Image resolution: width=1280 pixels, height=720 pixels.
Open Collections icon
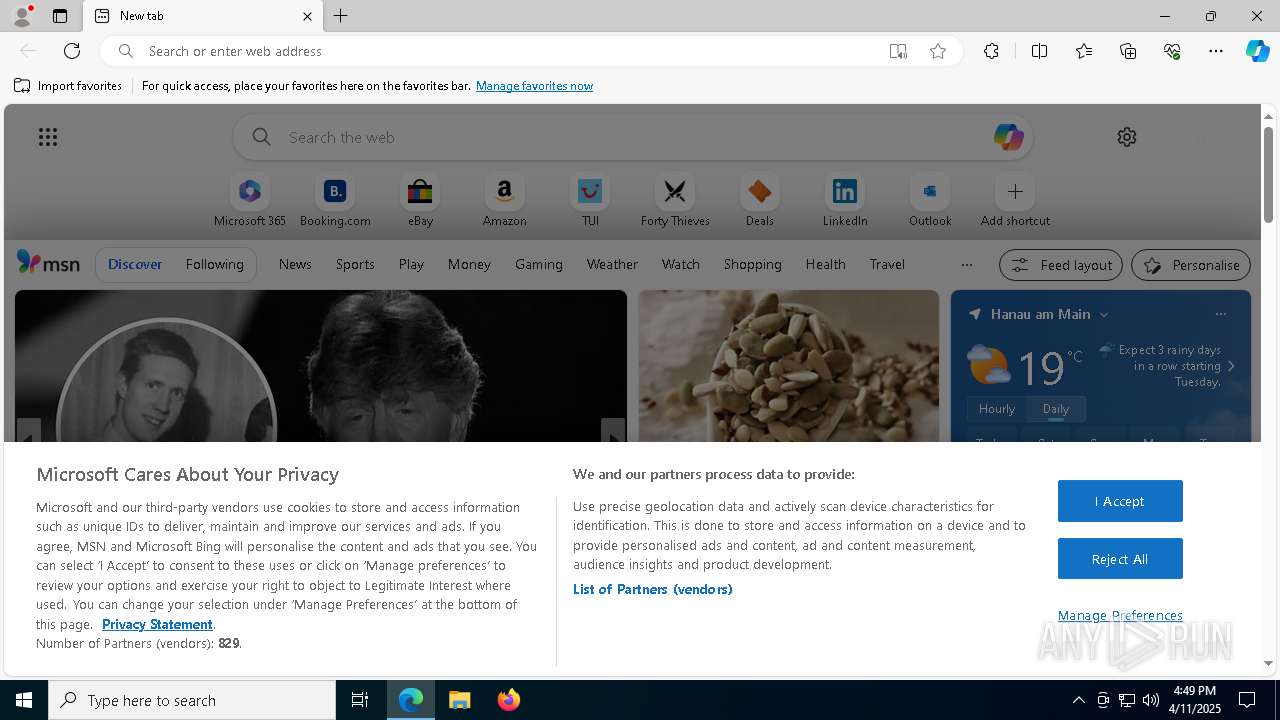[x=1128, y=51]
